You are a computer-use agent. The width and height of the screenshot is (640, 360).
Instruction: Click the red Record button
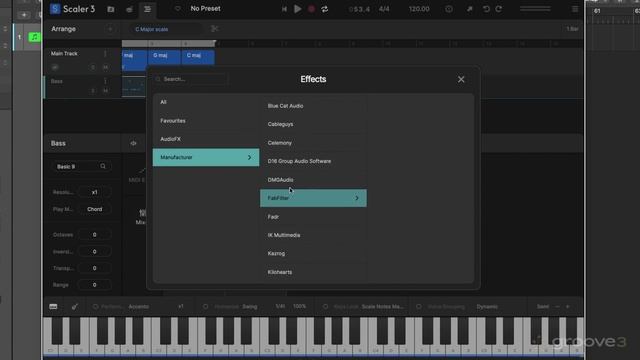[x=311, y=9]
